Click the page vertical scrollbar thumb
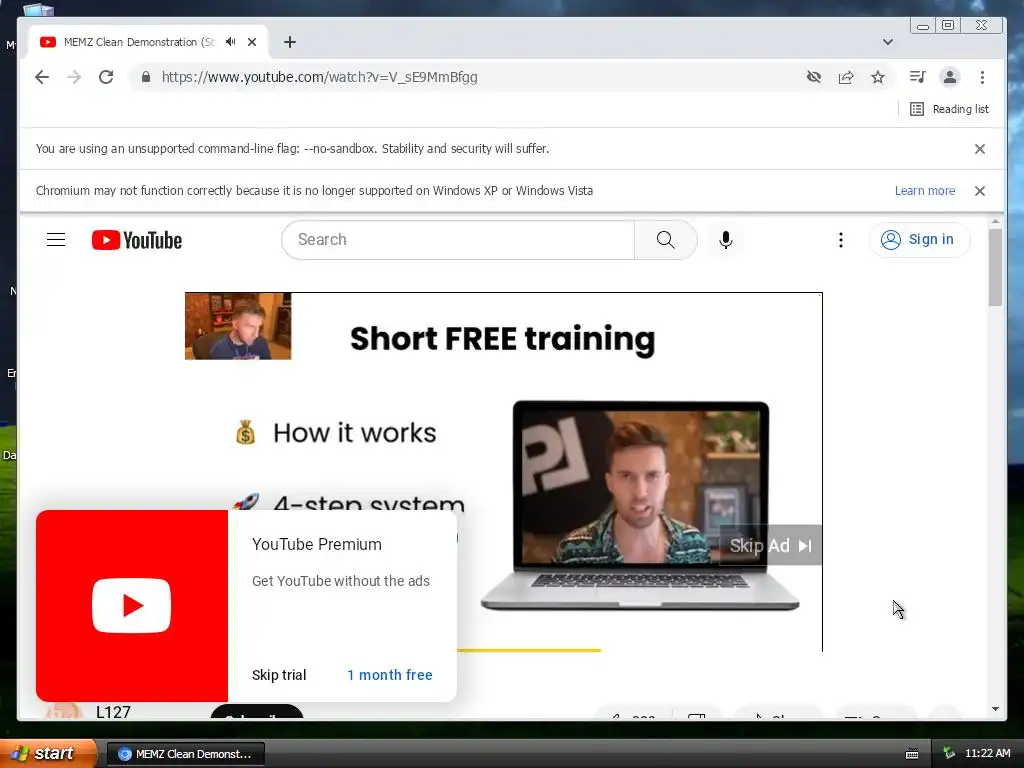 (995, 266)
